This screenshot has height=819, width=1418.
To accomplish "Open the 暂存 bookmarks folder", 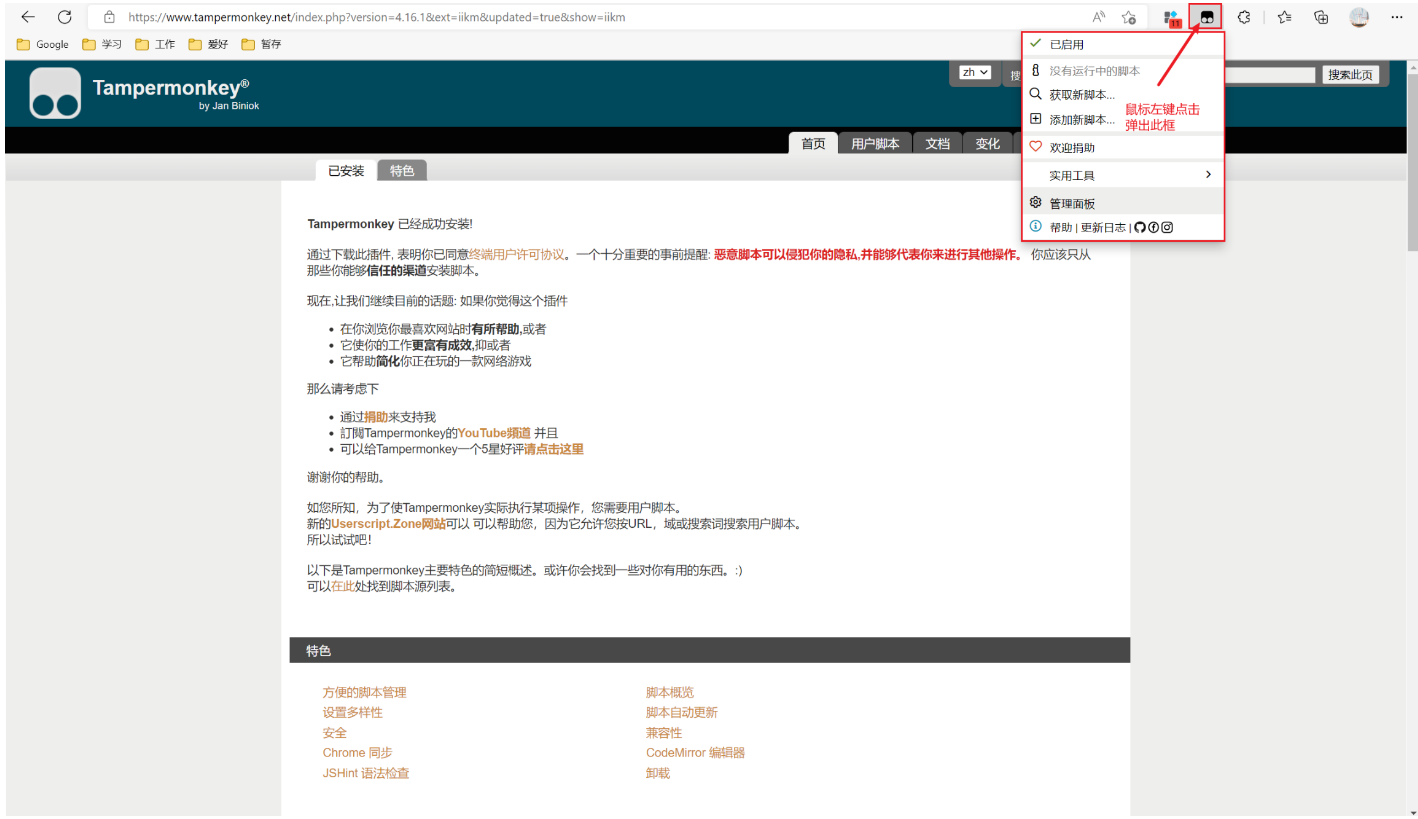I will pos(261,44).
